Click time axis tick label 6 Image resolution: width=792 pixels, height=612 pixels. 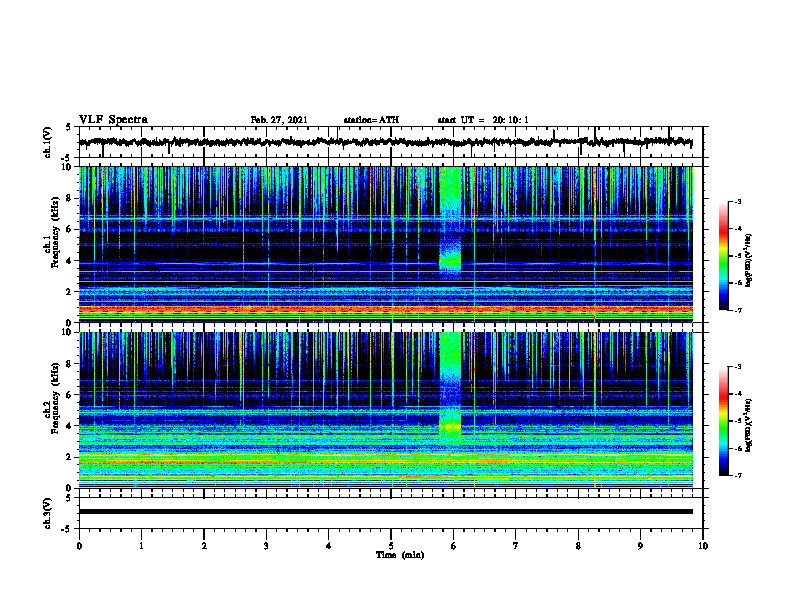pos(454,546)
